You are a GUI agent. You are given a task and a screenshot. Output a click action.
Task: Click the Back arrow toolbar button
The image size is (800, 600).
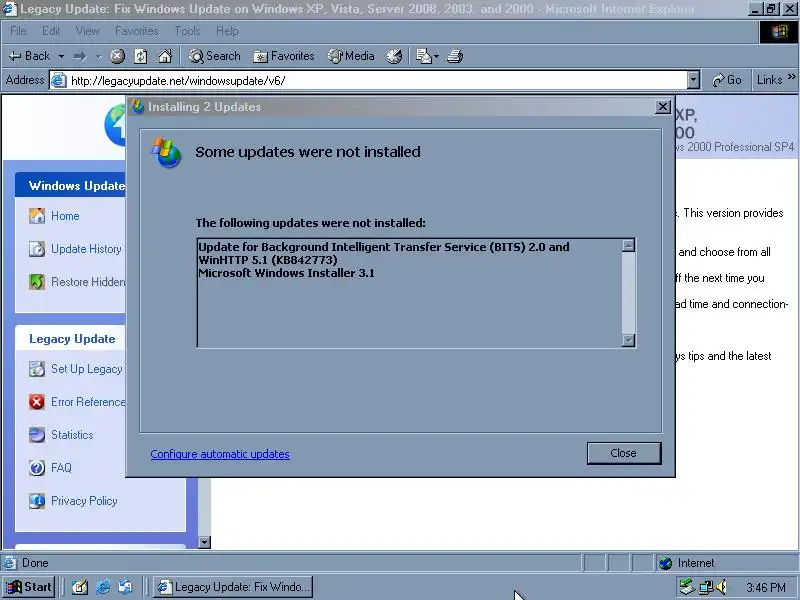pyautogui.click(x=29, y=56)
